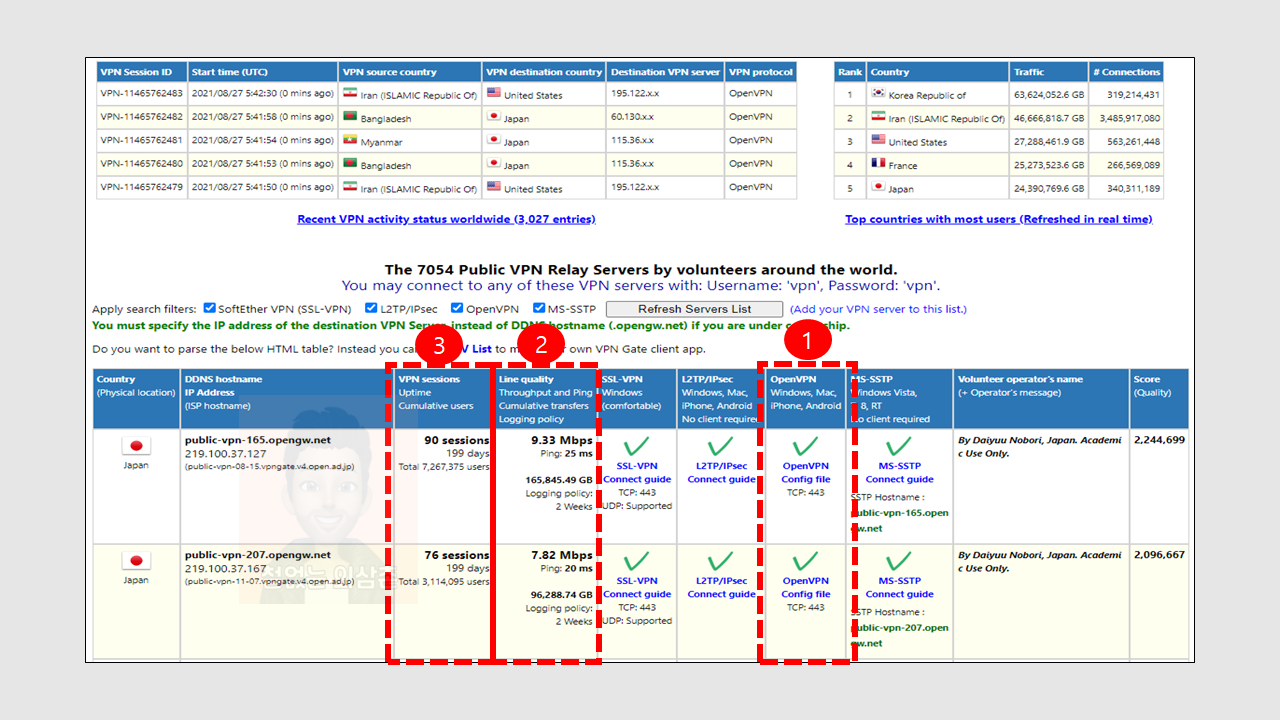Toggle MS-SSTP filter checkbox
Screen dimensions: 1280x720
pyautogui.click(x=539, y=308)
